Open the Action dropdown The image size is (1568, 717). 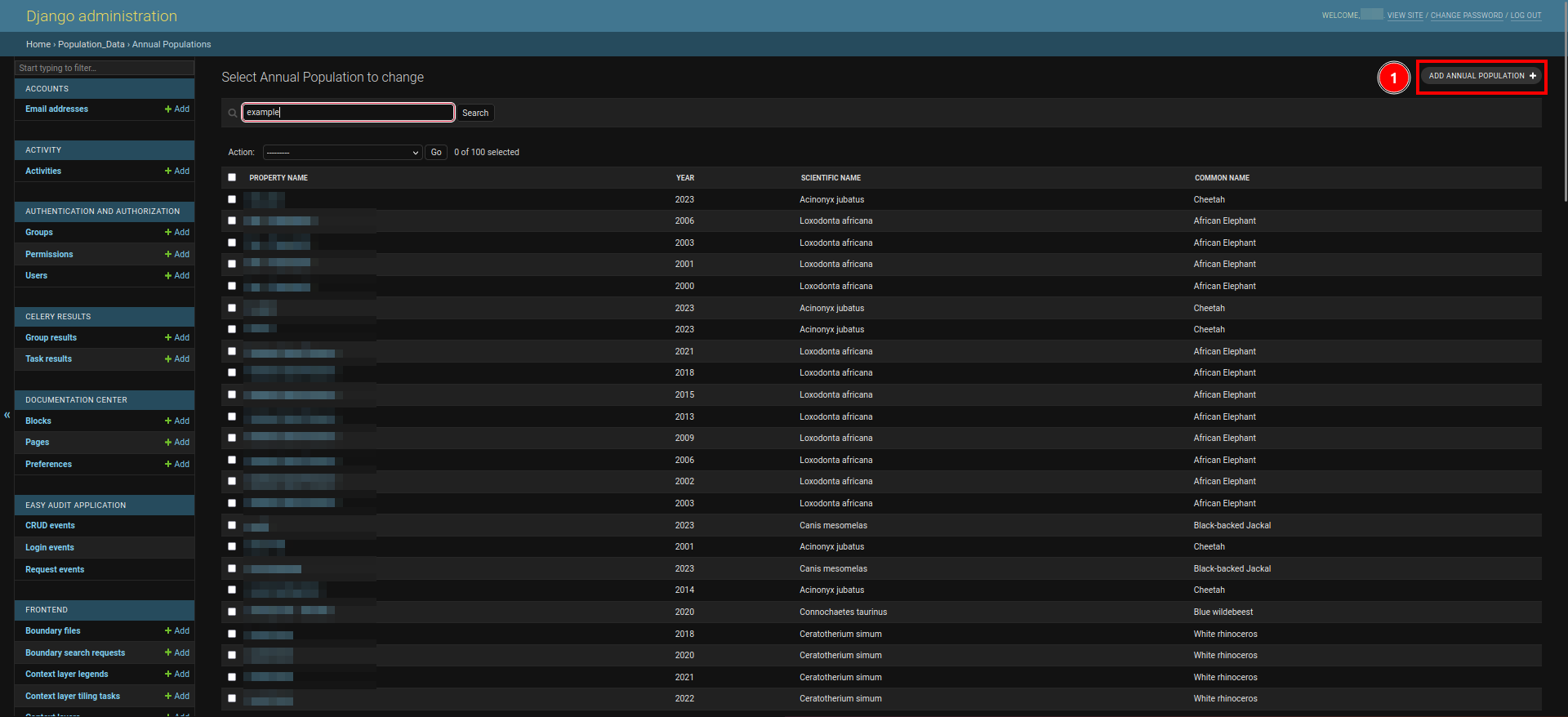(x=343, y=153)
